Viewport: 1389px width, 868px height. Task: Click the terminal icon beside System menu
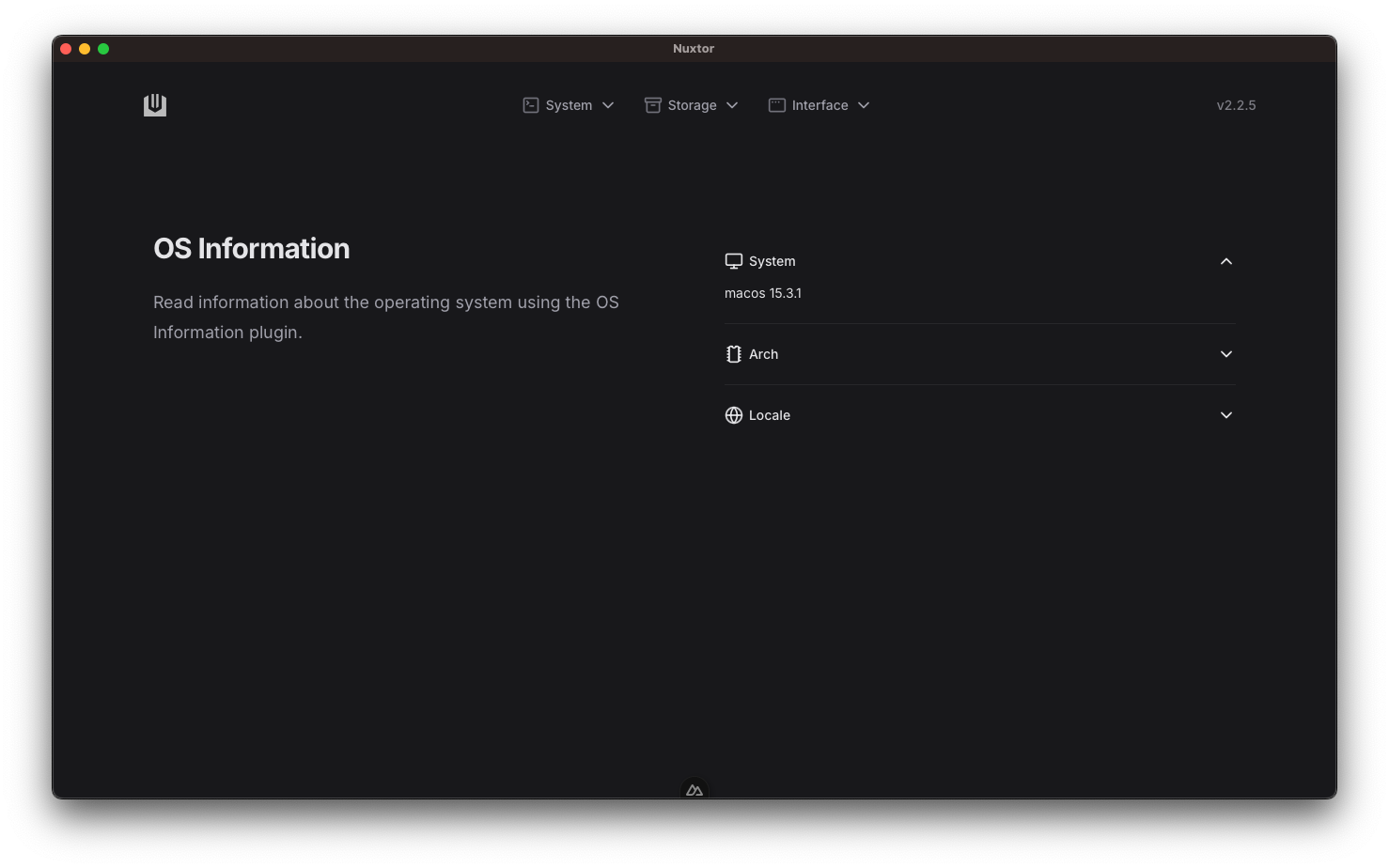[x=531, y=105]
